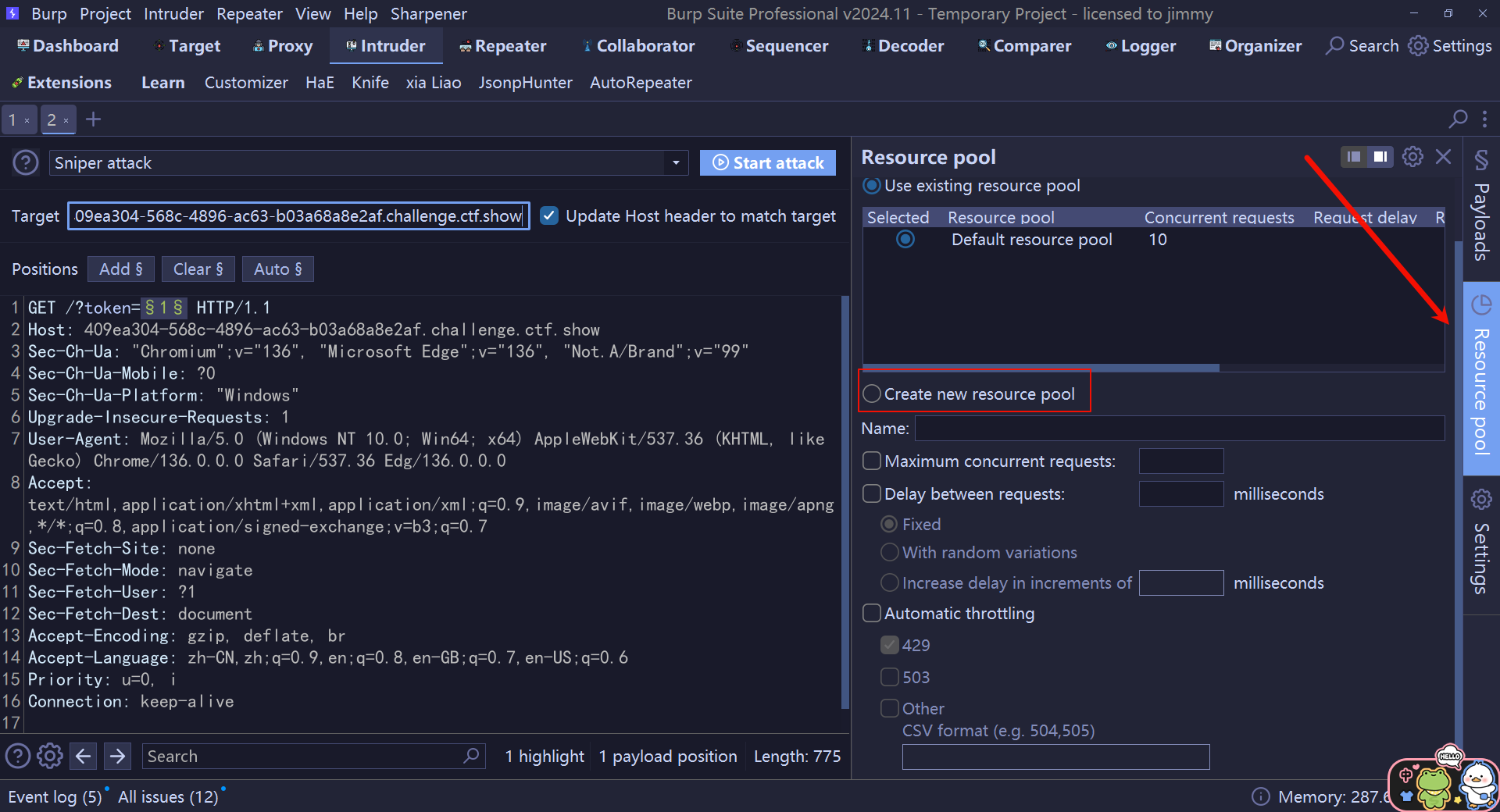Screen dimensions: 1500x812
Task: Click the bottom help question-mark icon
Action: click(18, 756)
